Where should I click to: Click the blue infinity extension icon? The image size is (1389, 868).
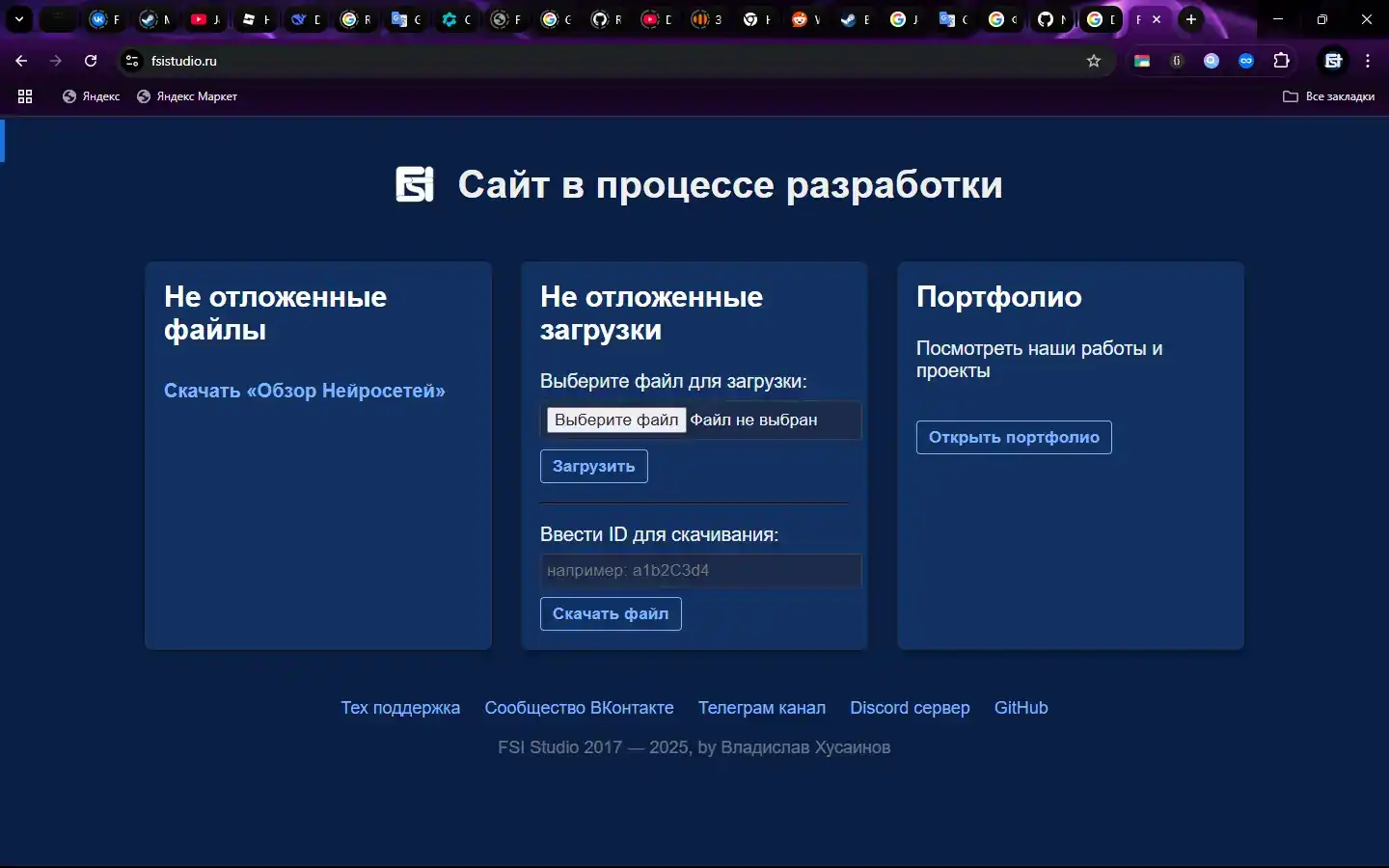click(1246, 61)
